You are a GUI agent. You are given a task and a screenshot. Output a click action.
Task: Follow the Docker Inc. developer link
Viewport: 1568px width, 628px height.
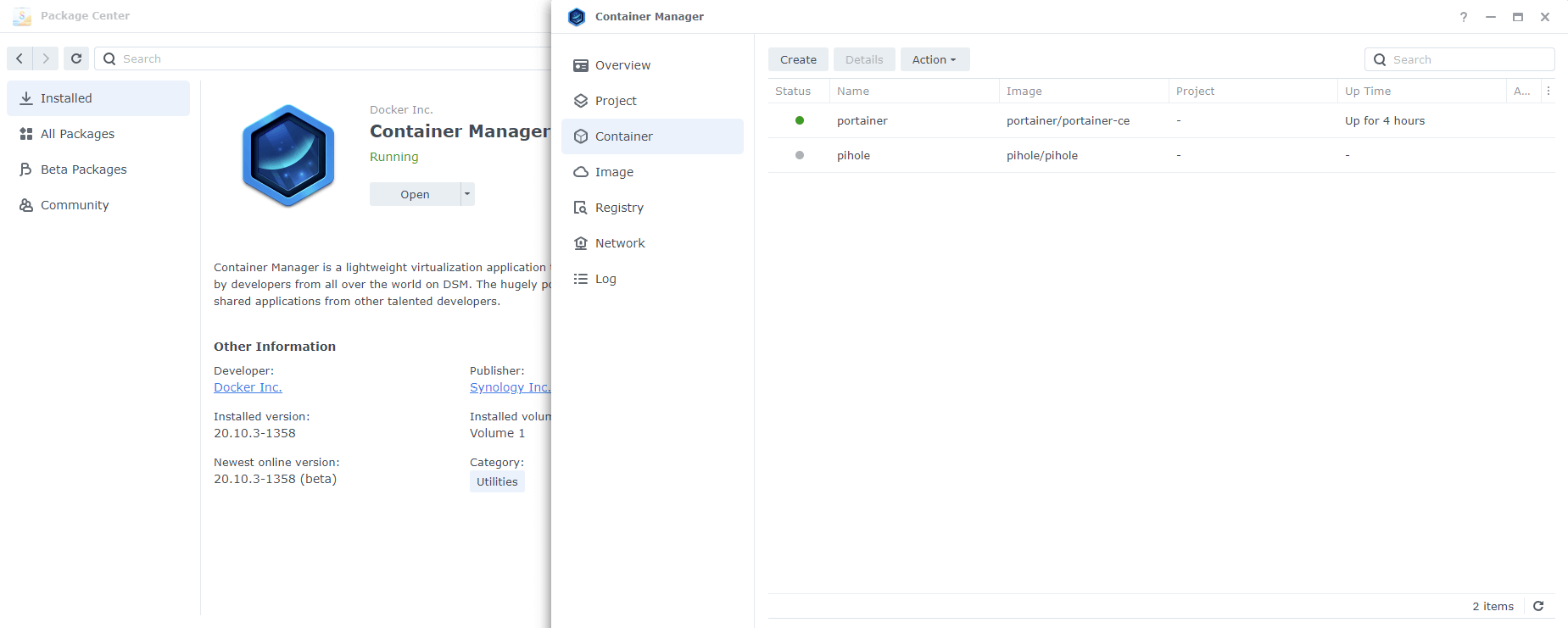click(248, 387)
